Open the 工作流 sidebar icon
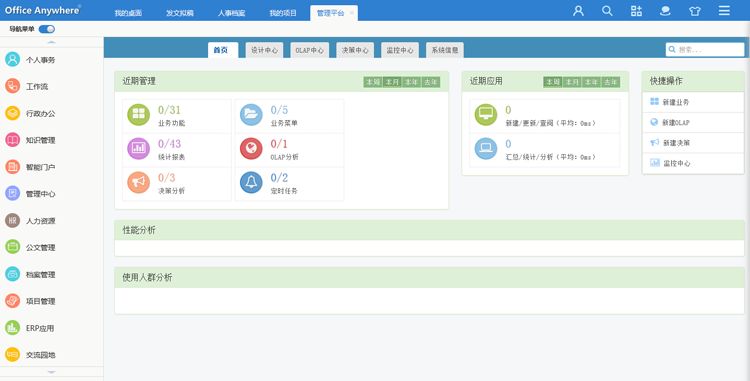 (12, 86)
